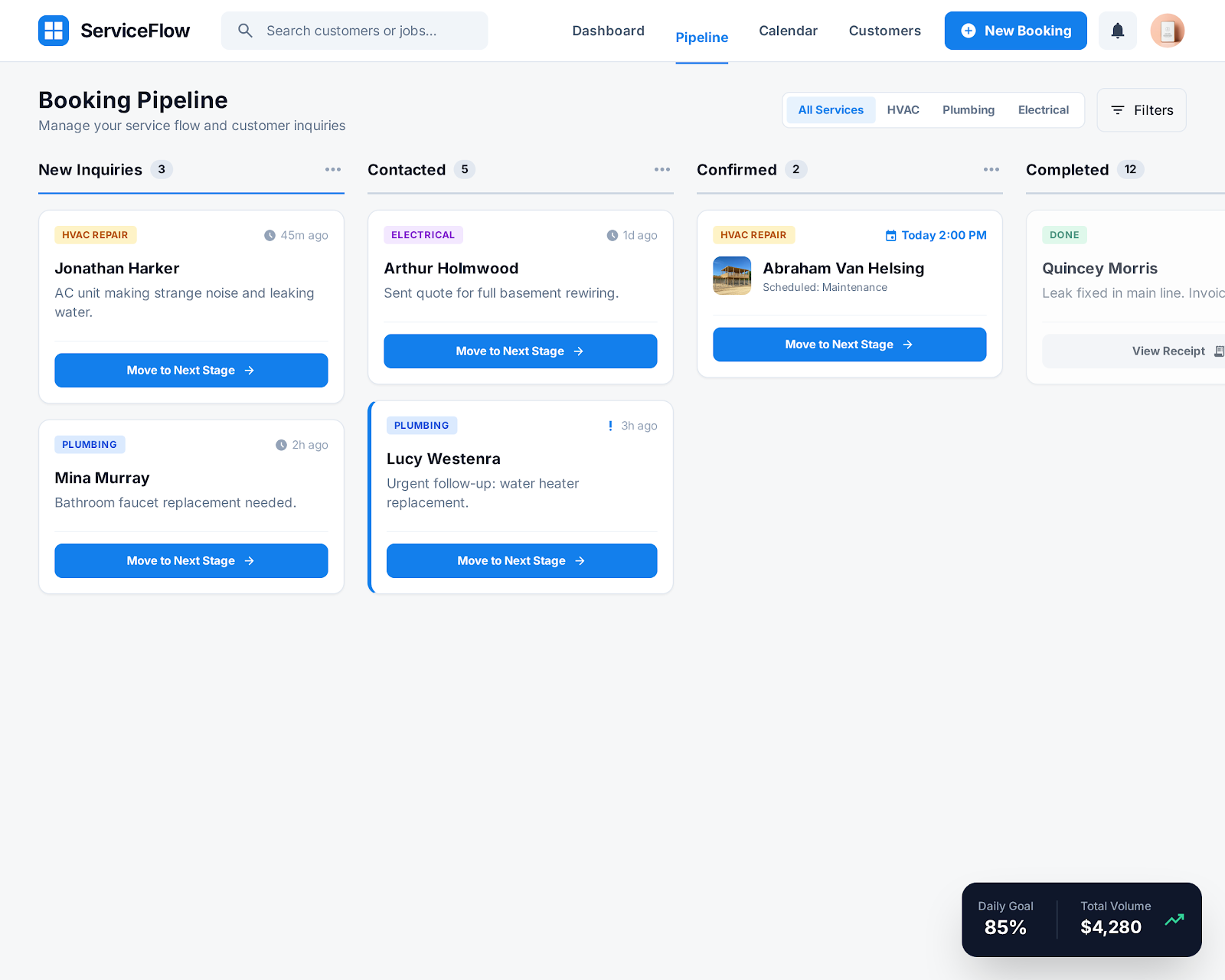Click the urgent exclamation icon on Lucy Westenra
The image size is (1225, 980).
[610, 426]
